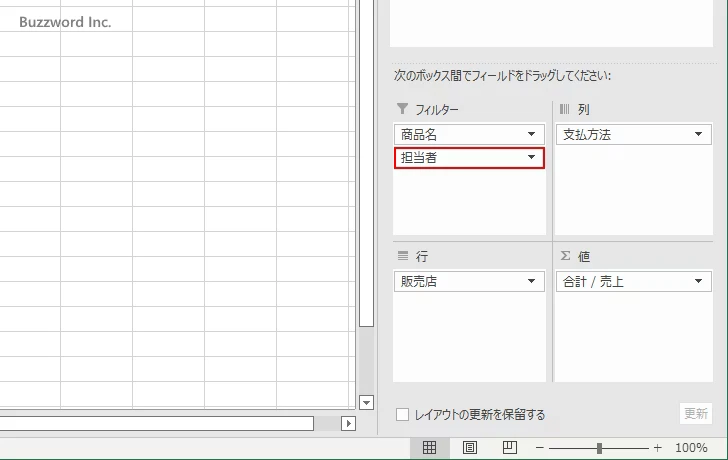Select the 合計 / 売上 field label
The width and height of the screenshot is (728, 460).
click(593, 281)
